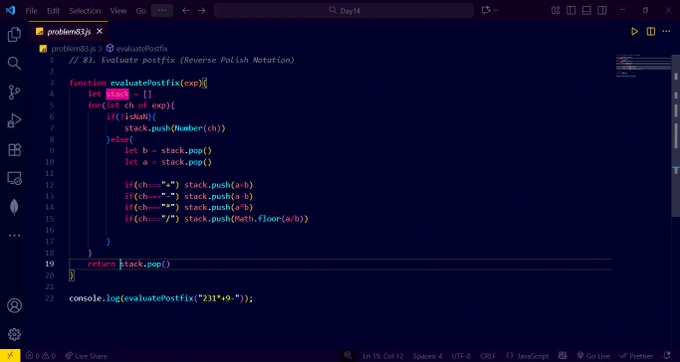Open the Edit menu
The width and height of the screenshot is (680, 362).
pyautogui.click(x=53, y=10)
